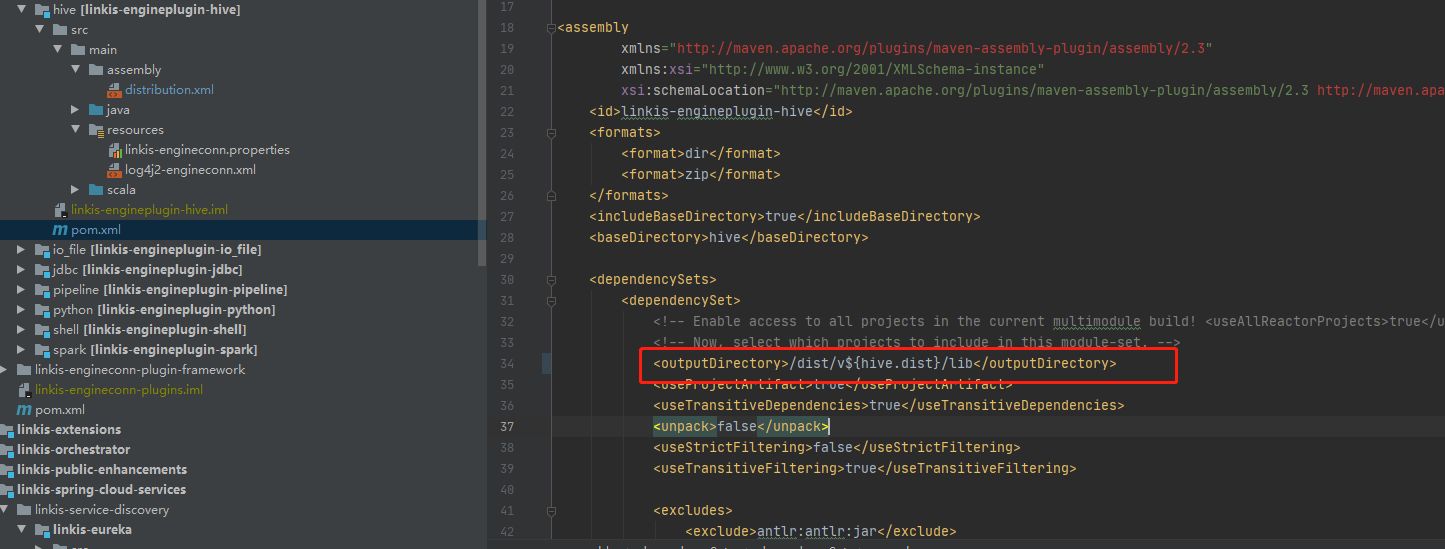Fold the excludes block at line 41

tap(551, 510)
